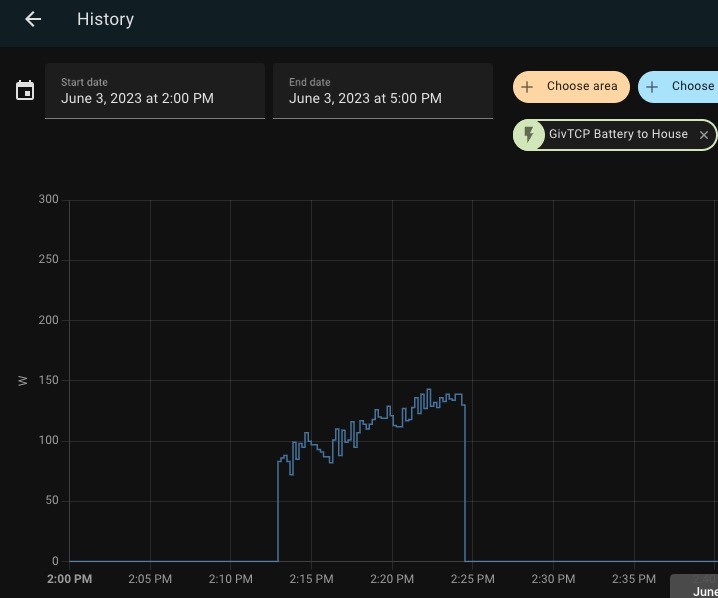The image size is (718, 598).
Task: Click the 2:20 PM axis label
Action: coord(392,579)
